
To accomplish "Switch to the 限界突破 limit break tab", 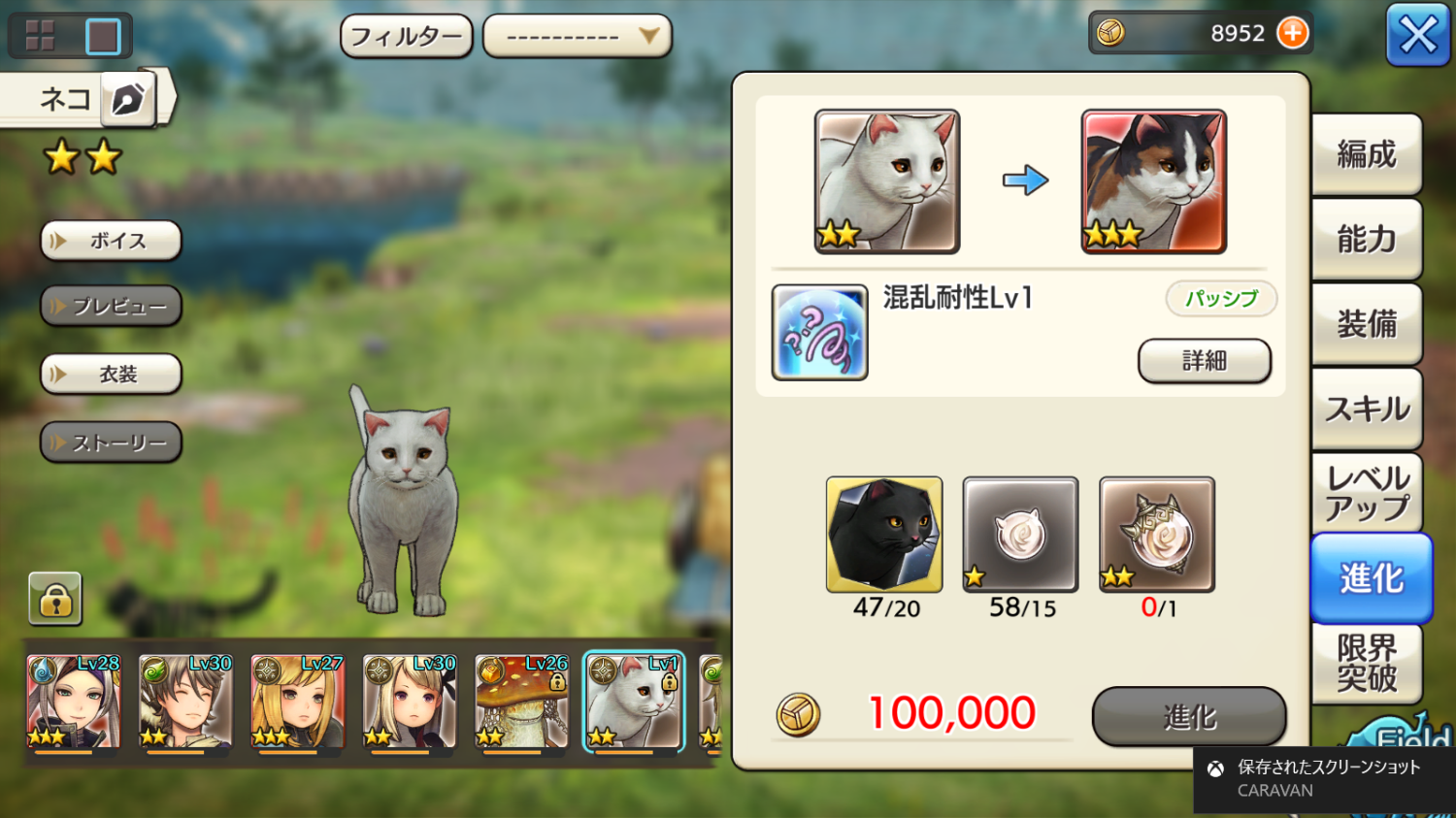I will point(1366,663).
